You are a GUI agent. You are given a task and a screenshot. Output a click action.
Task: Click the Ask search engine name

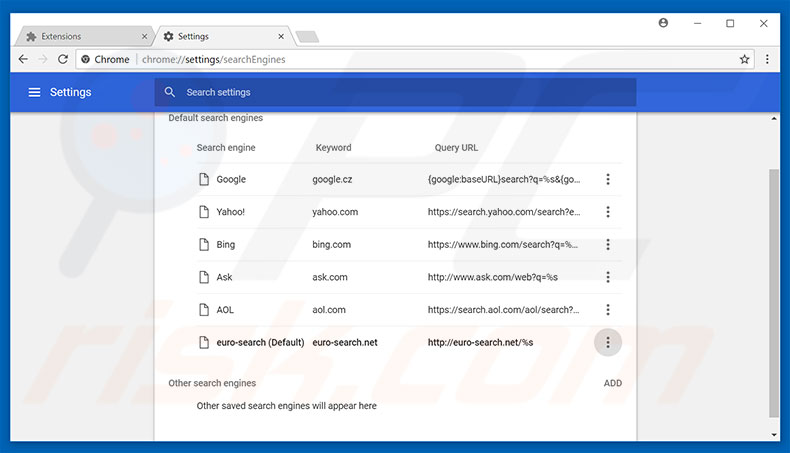coord(224,277)
